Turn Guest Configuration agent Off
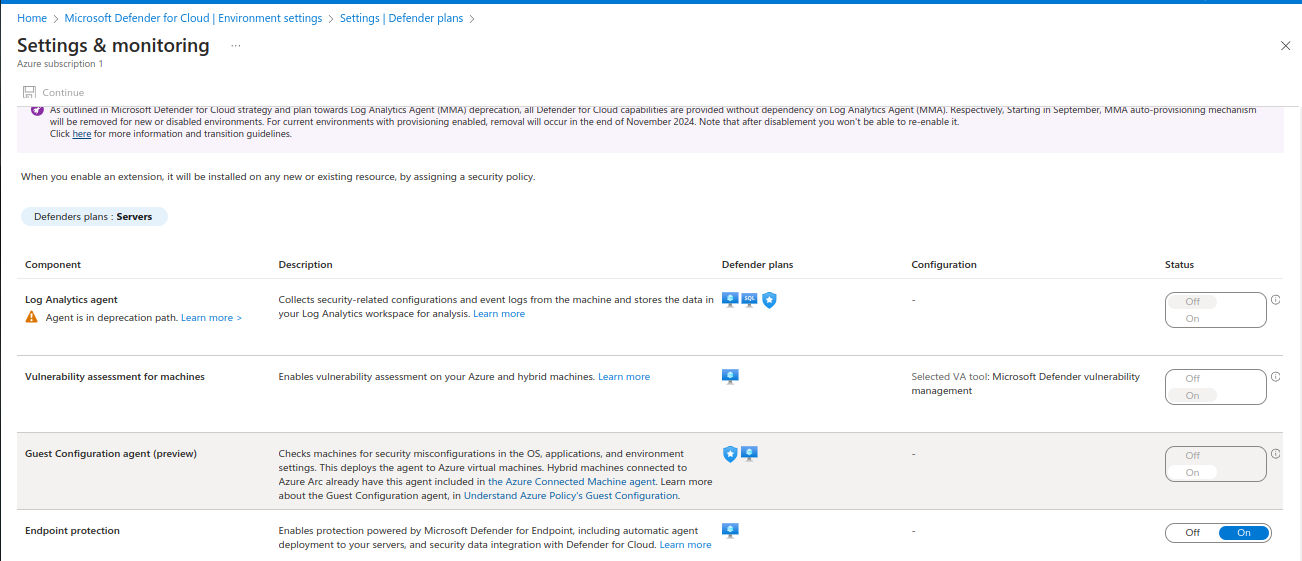Image resolution: width=1302 pixels, height=561 pixels. 1192,456
